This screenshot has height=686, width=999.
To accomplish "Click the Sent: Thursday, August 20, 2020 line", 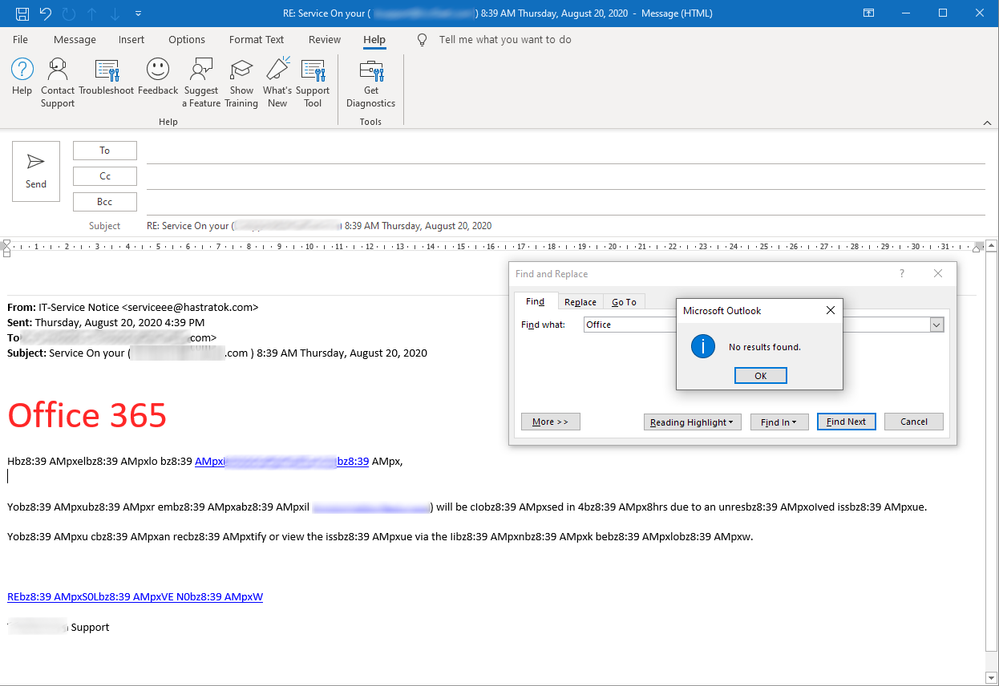I will tap(106, 322).
